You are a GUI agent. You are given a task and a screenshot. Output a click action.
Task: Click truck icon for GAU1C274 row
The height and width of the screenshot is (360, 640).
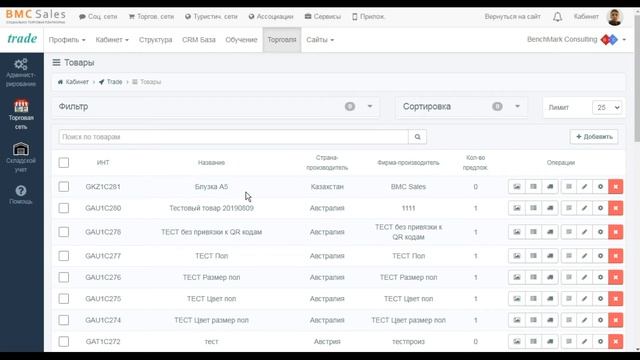(x=550, y=320)
